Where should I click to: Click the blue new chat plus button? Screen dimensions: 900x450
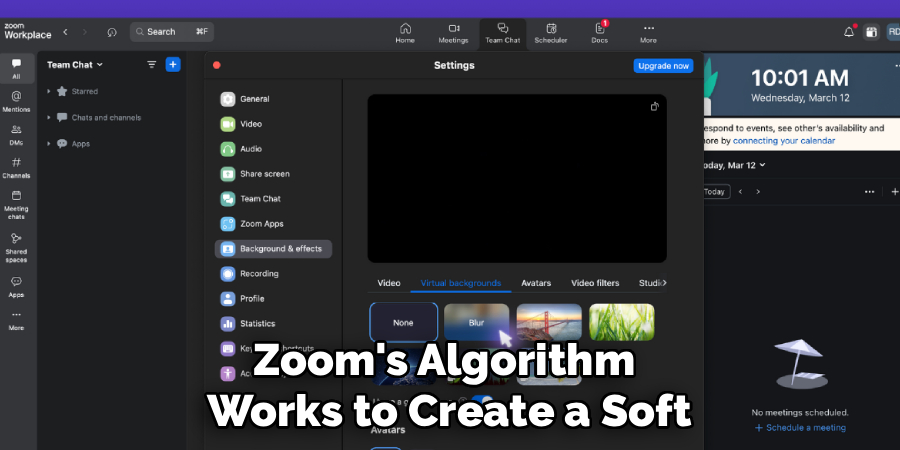pos(173,64)
